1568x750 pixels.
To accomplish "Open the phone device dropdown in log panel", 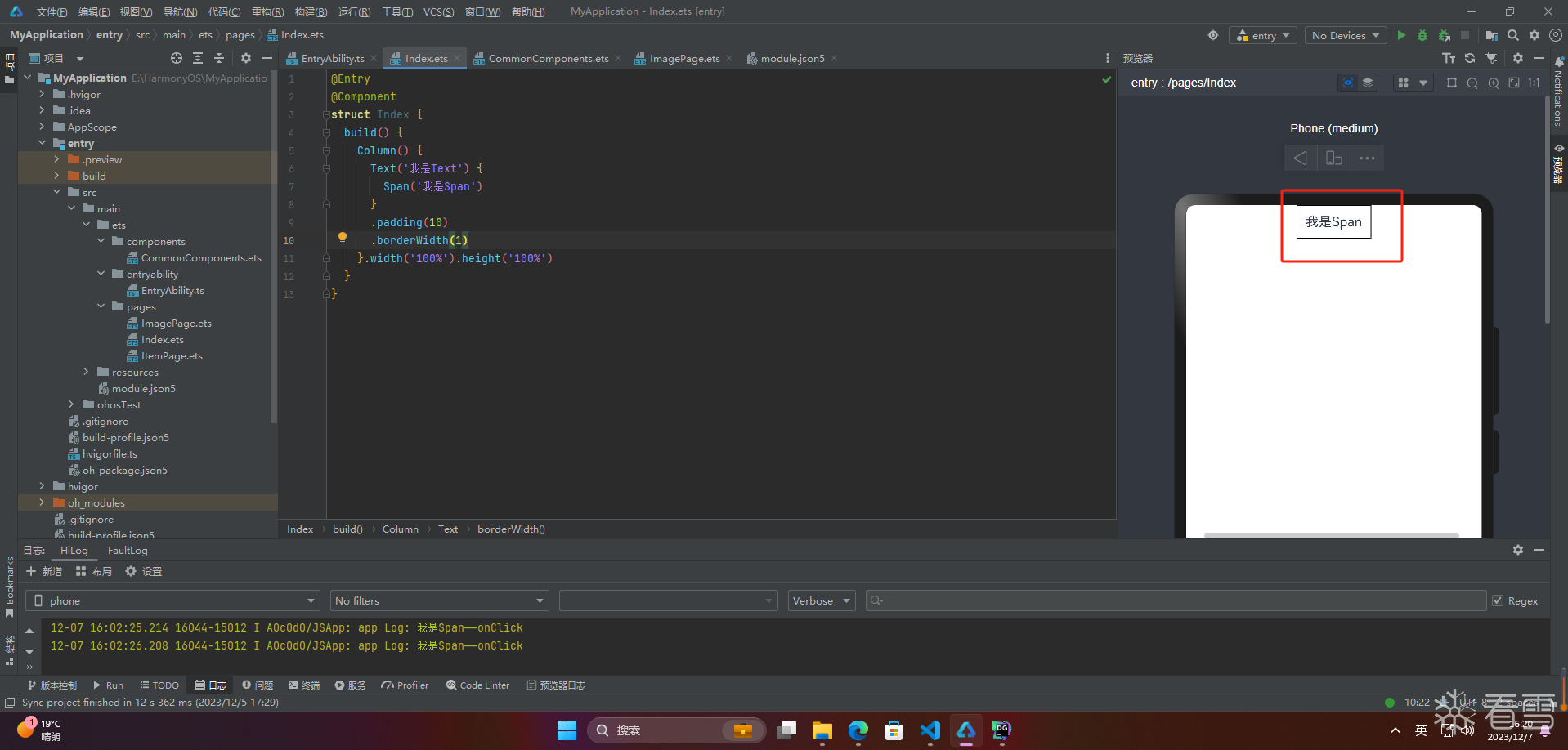I will click(172, 600).
